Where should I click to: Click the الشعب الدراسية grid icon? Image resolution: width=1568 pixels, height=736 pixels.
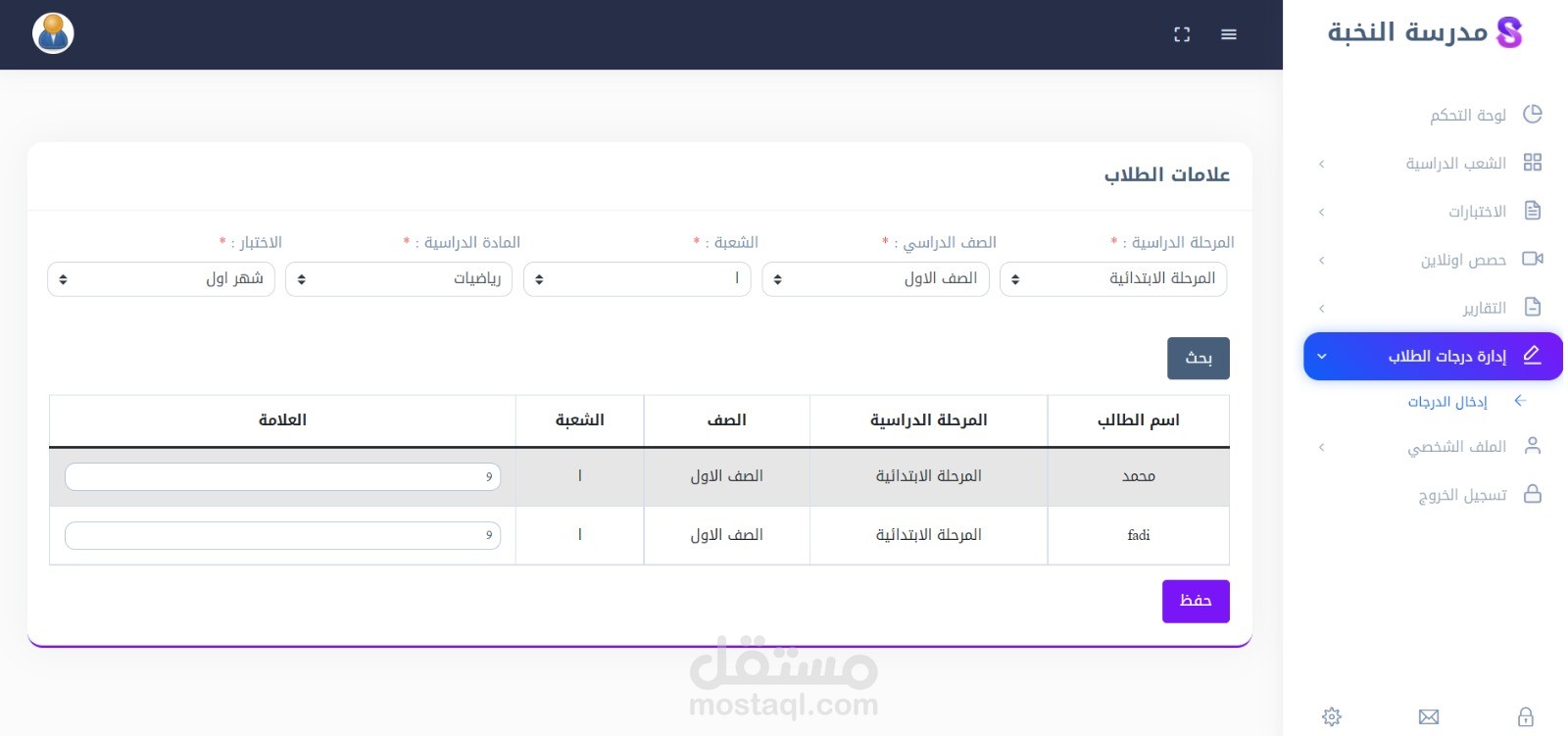pyautogui.click(x=1533, y=162)
